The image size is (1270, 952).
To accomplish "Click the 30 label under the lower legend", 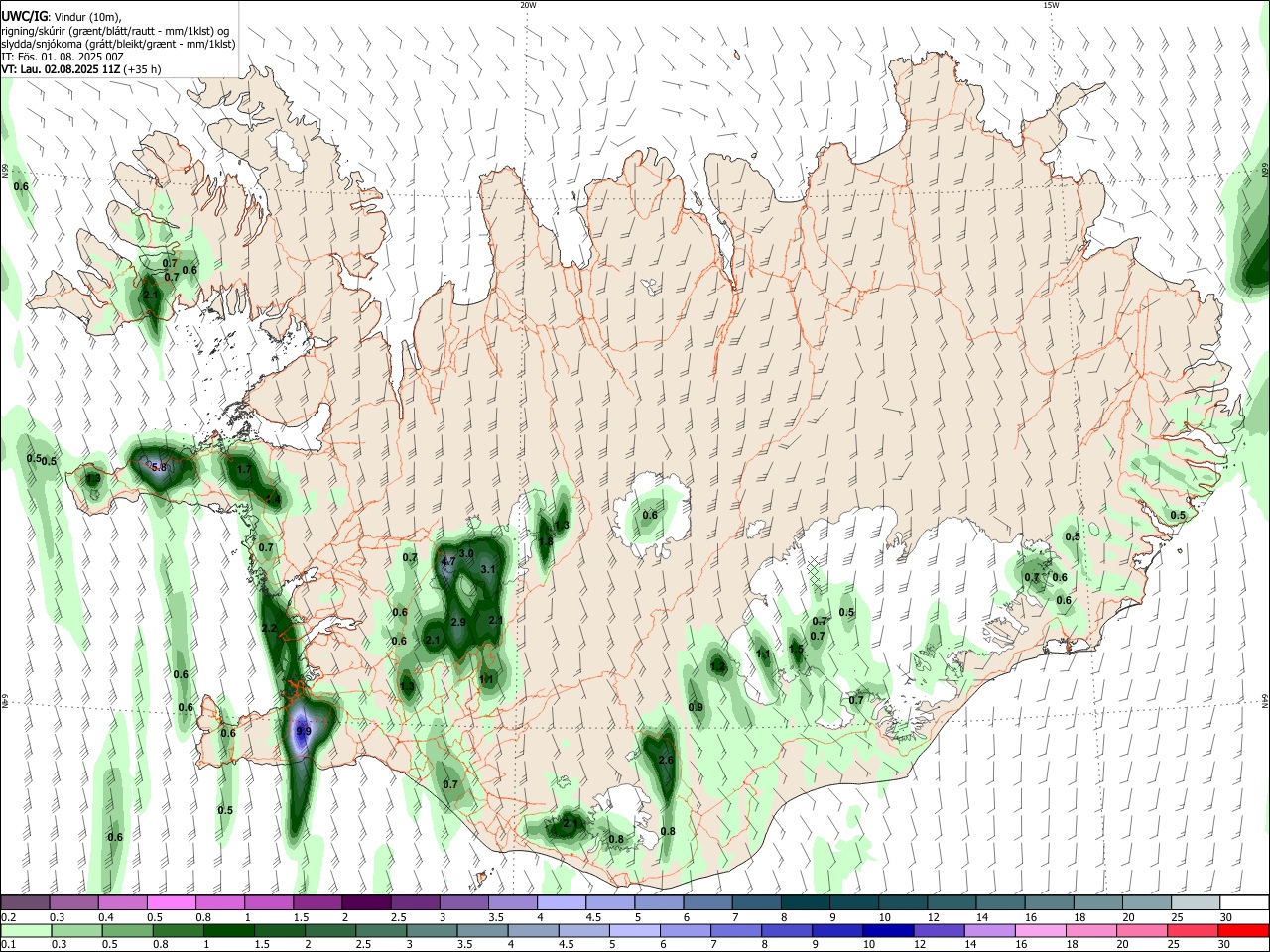I will (1226, 944).
